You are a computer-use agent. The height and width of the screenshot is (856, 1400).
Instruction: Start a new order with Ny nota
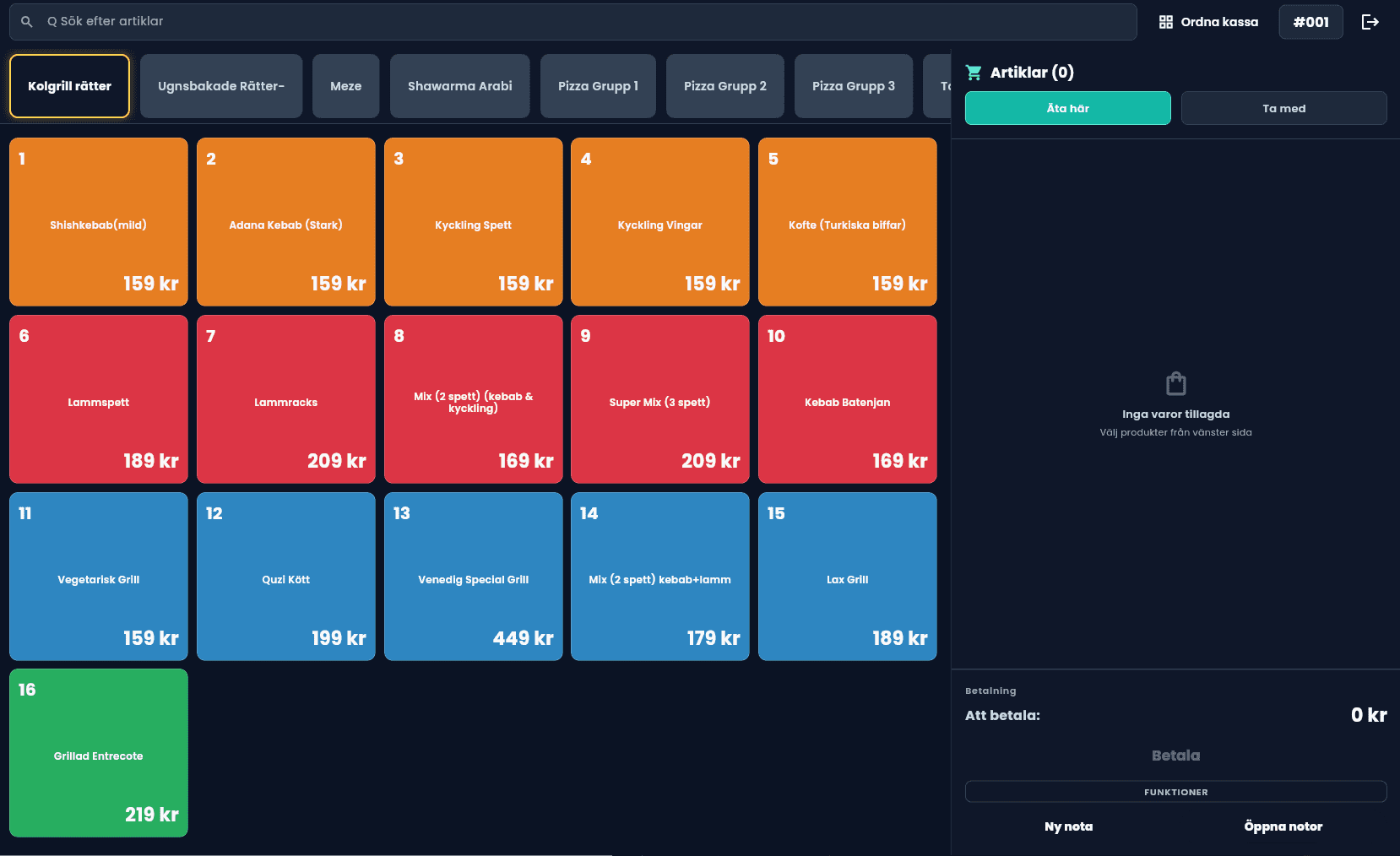pyautogui.click(x=1067, y=826)
